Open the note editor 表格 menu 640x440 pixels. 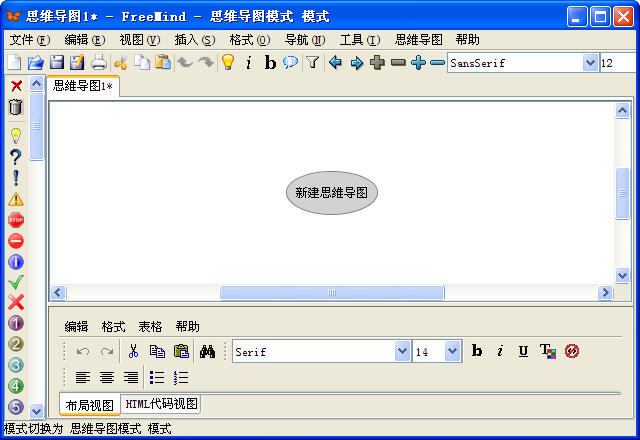tap(150, 327)
